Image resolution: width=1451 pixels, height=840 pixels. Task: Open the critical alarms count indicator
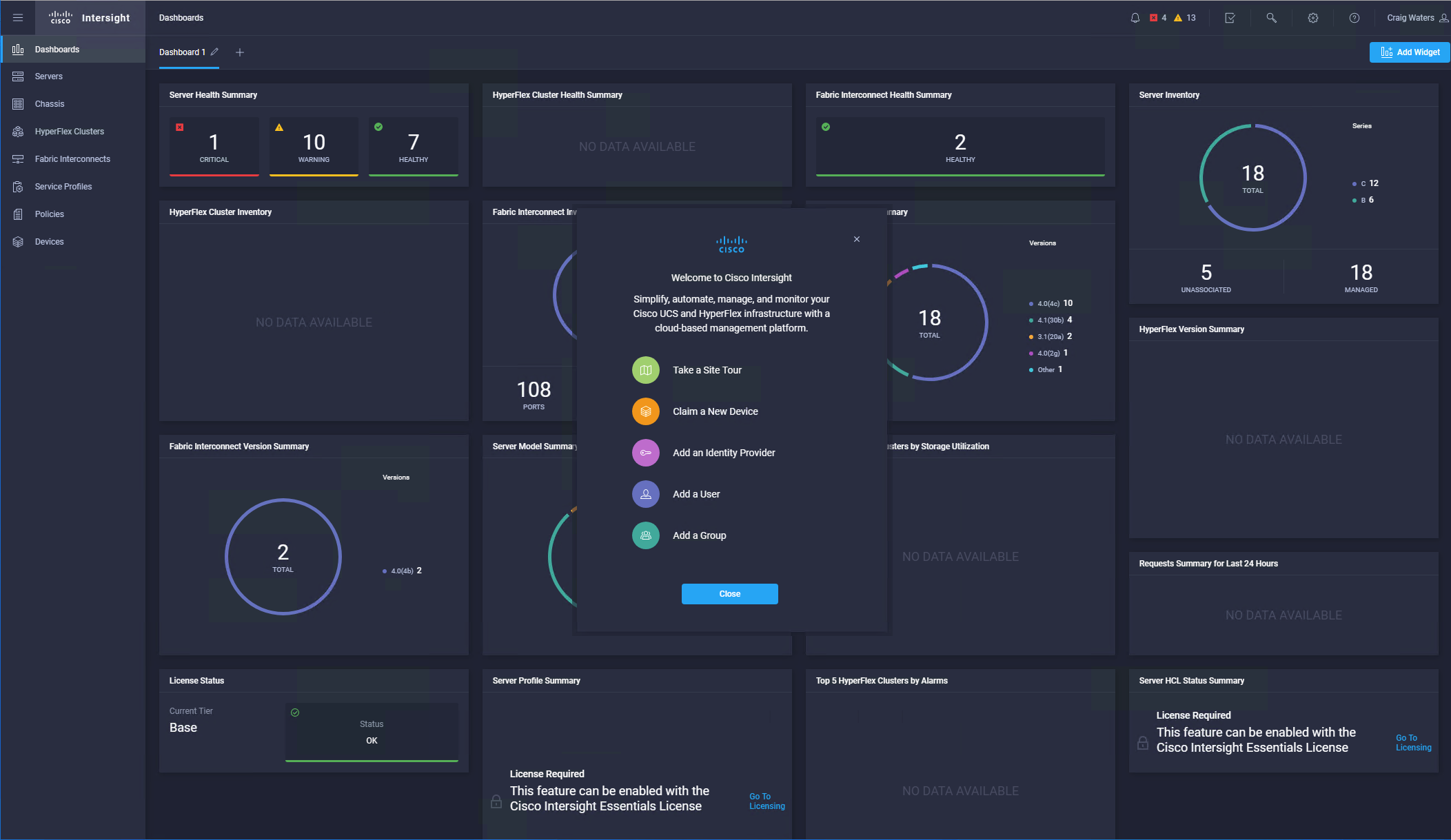(x=1158, y=18)
